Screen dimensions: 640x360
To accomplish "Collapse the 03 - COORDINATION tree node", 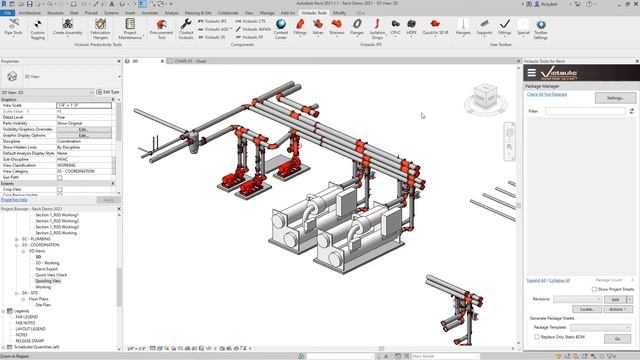I will [x=17, y=245].
